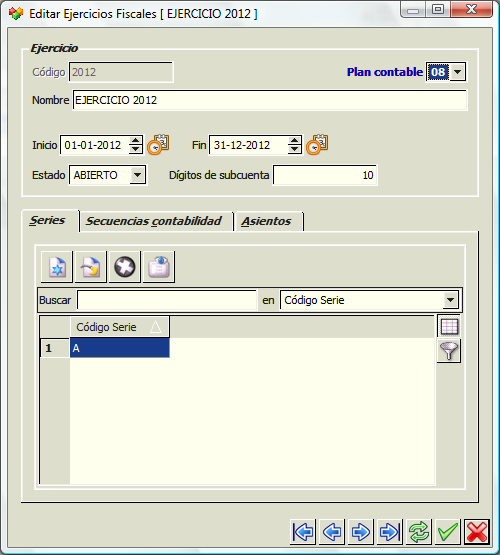The width and height of the screenshot is (500, 555).
Task: Refresh data with the green arrows button
Action: (419, 531)
